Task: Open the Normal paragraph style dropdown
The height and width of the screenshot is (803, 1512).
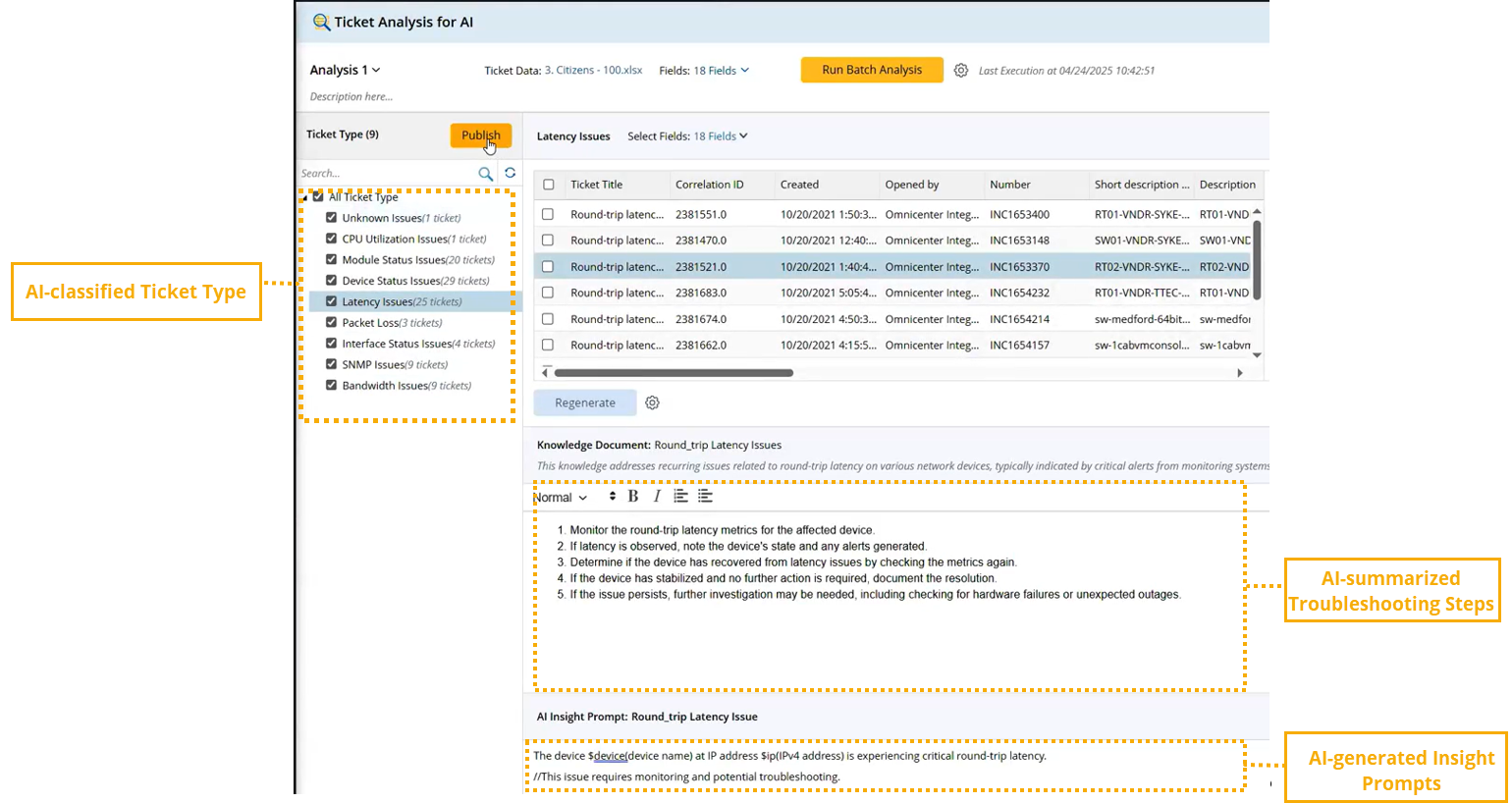Action: [561, 498]
